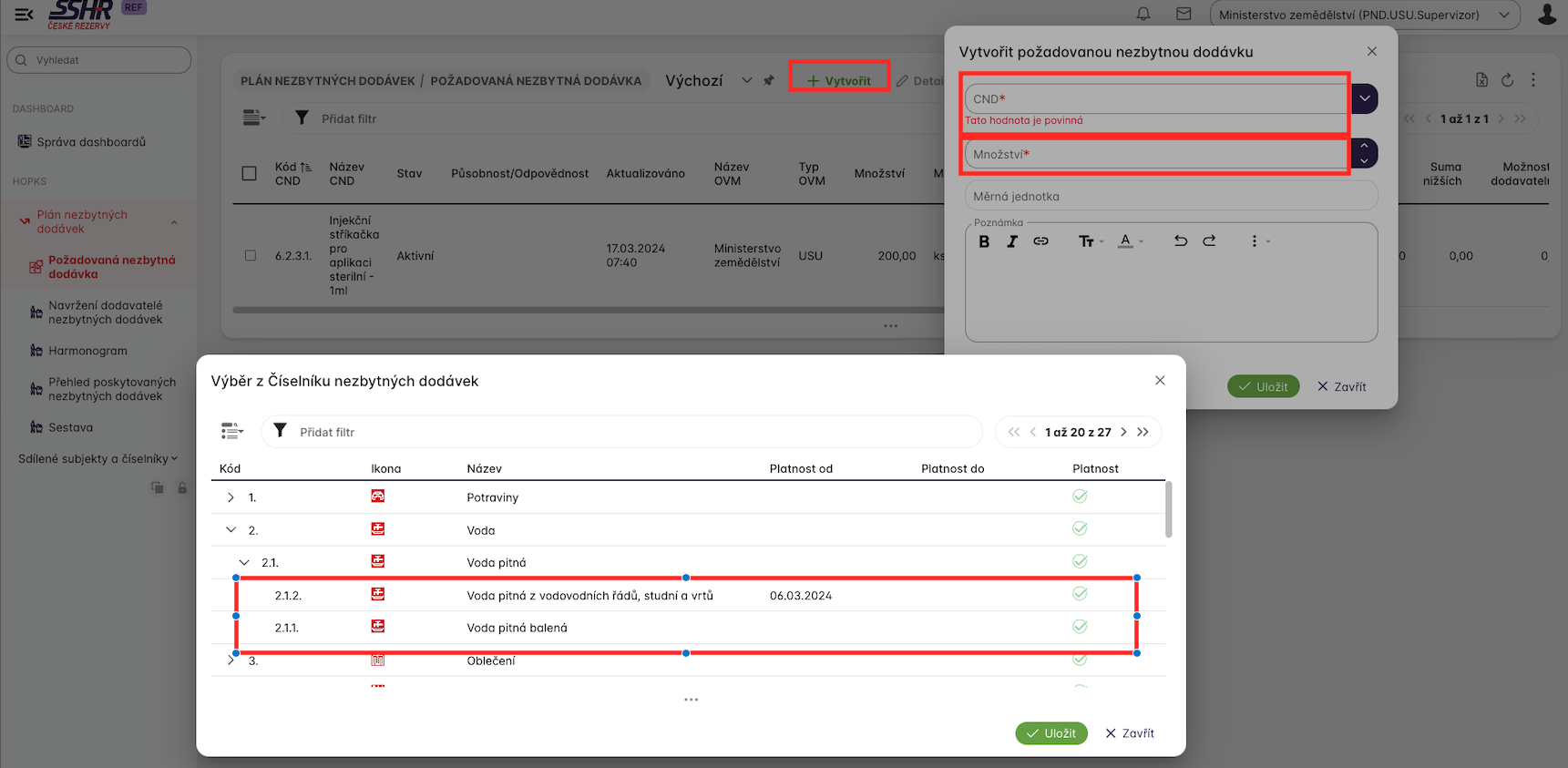This screenshot has height=768, width=1568.
Task: Insert a link using the editor link icon
Action: click(x=1040, y=241)
